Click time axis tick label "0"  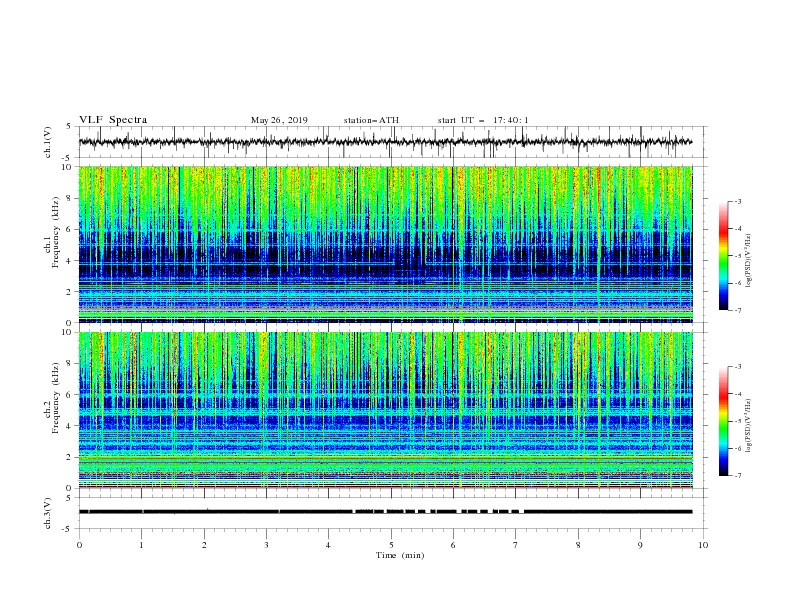[x=79, y=545]
